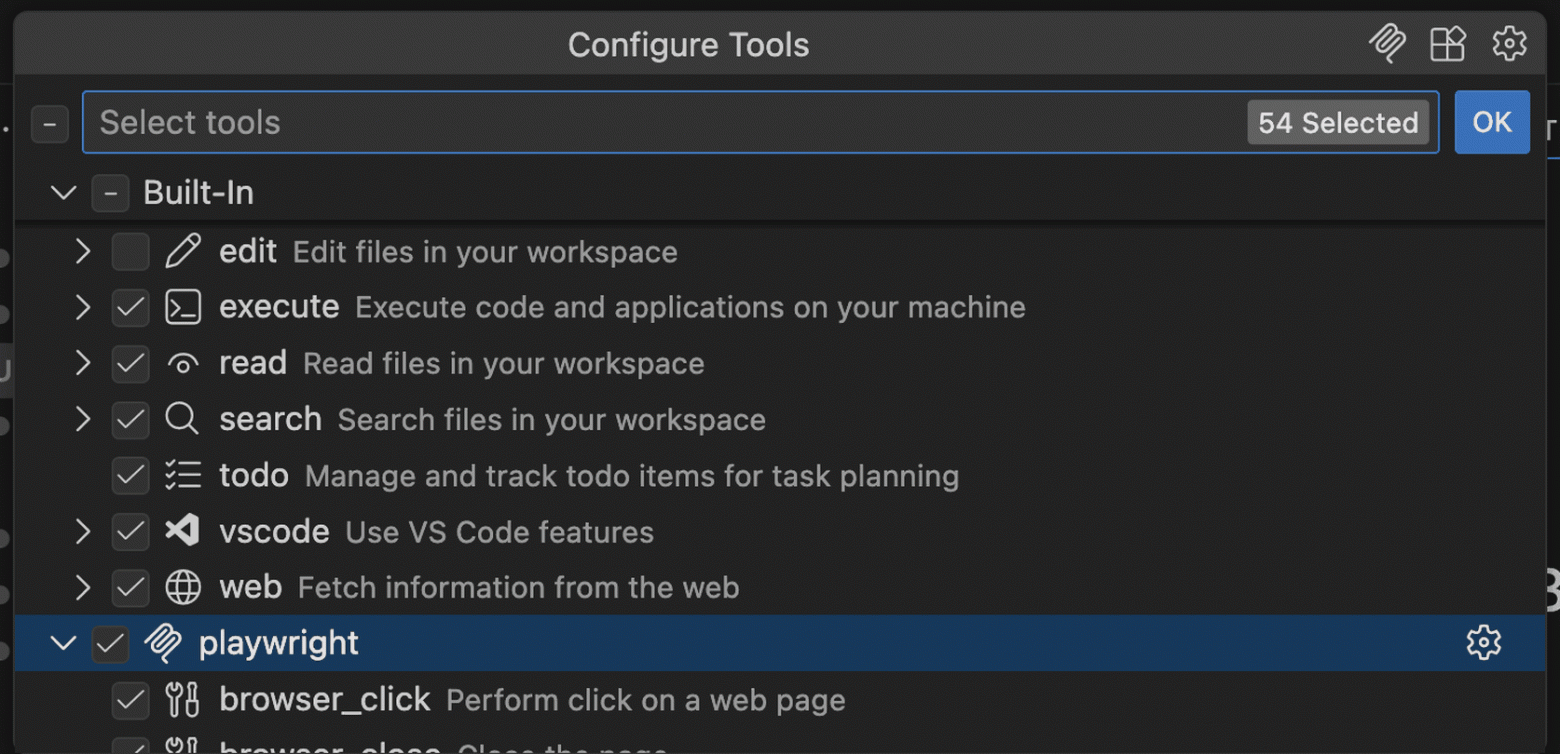The width and height of the screenshot is (1560, 754).
Task: Collapse the playwright group
Action: click(x=63, y=644)
